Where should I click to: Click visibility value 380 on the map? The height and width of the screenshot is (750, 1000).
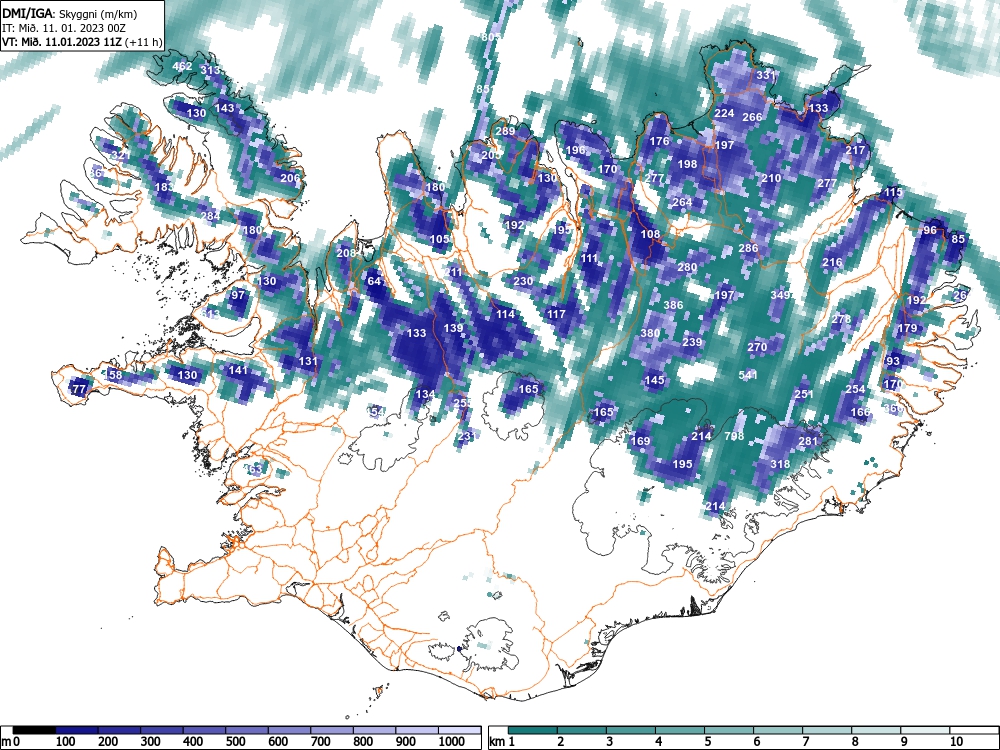(650, 333)
